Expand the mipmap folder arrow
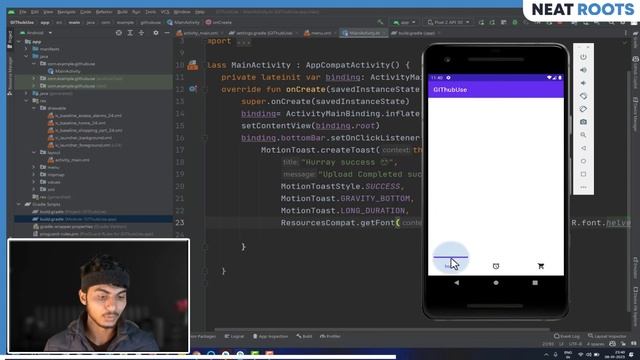The height and width of the screenshot is (360, 640). click(x=34, y=175)
